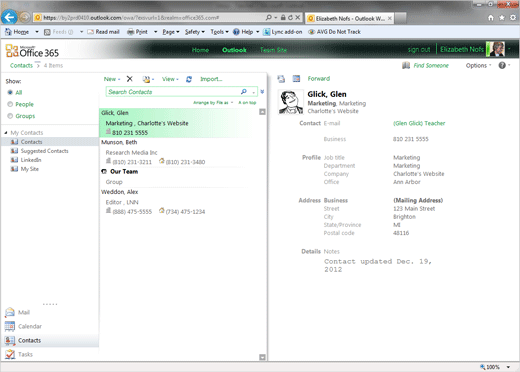Open the Options dropdown

(x=478, y=65)
